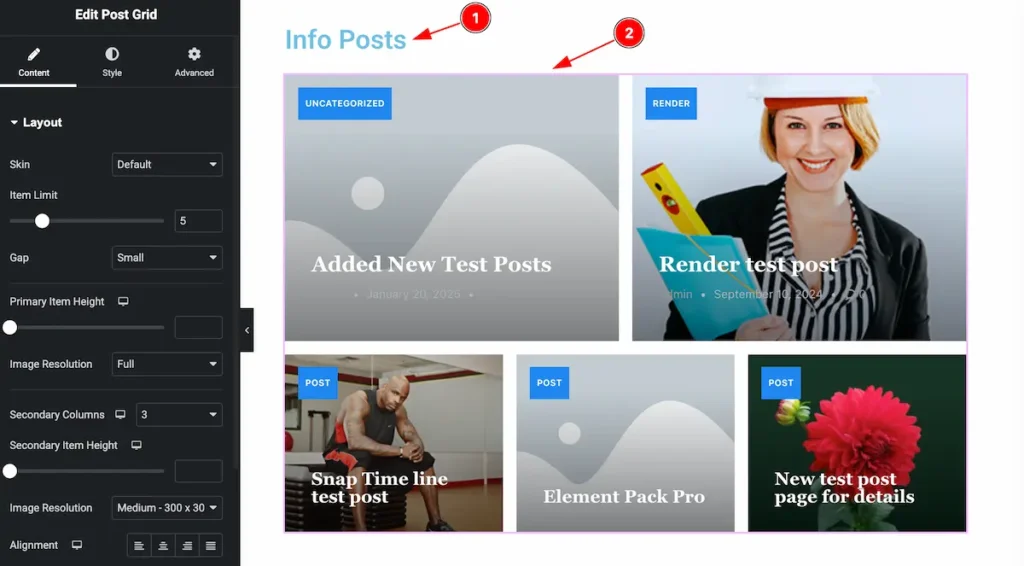The width and height of the screenshot is (1024, 566).
Task: Click the responsive icon beside Primary Item Height
Action: pyautogui.click(x=123, y=302)
